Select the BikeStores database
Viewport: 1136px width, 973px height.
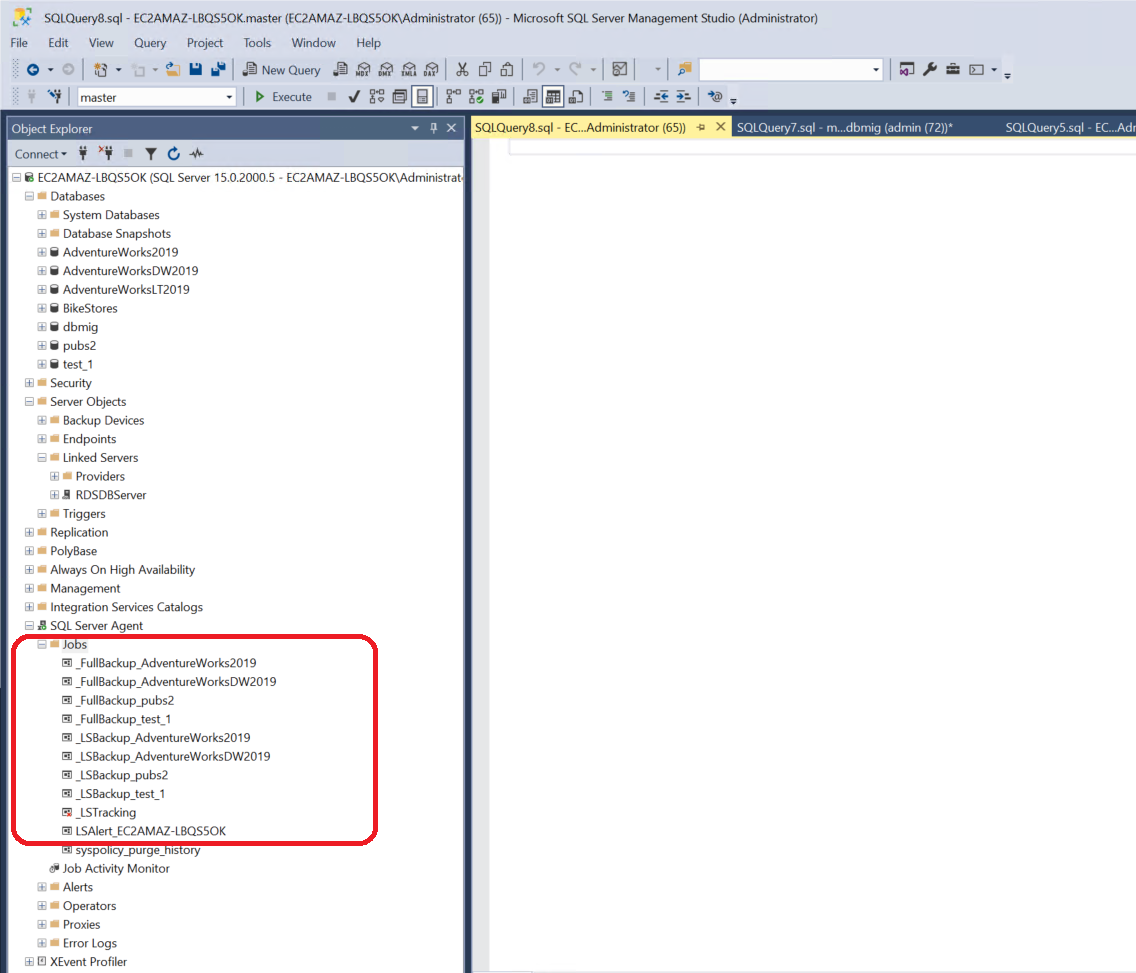point(90,309)
